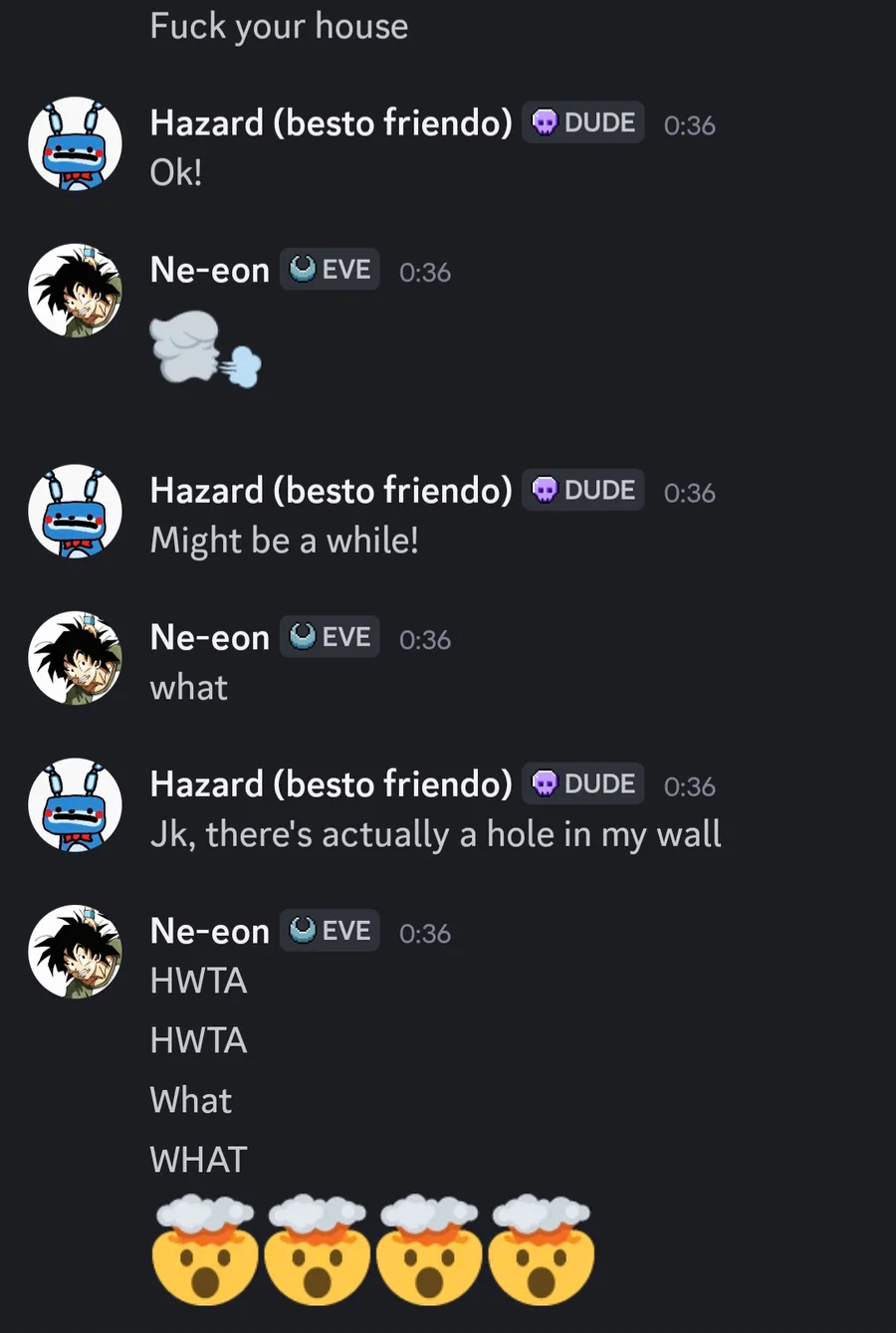This screenshot has width=896, height=1333.
Task: Tap the 0:36 timestamp on hole in wall message
Action: (689, 786)
